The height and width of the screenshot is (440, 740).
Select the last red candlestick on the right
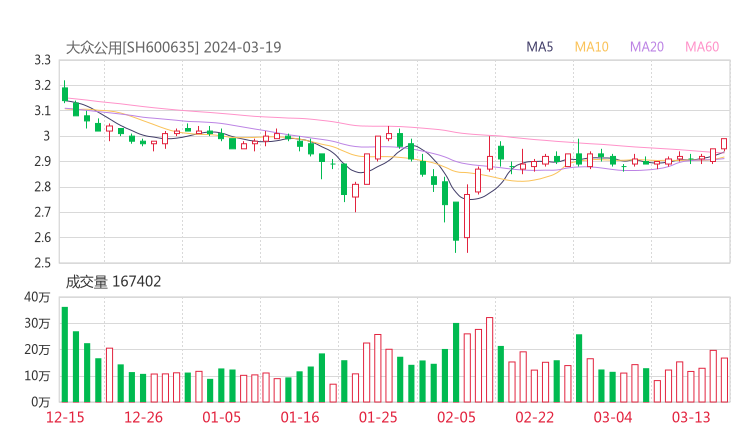click(724, 144)
